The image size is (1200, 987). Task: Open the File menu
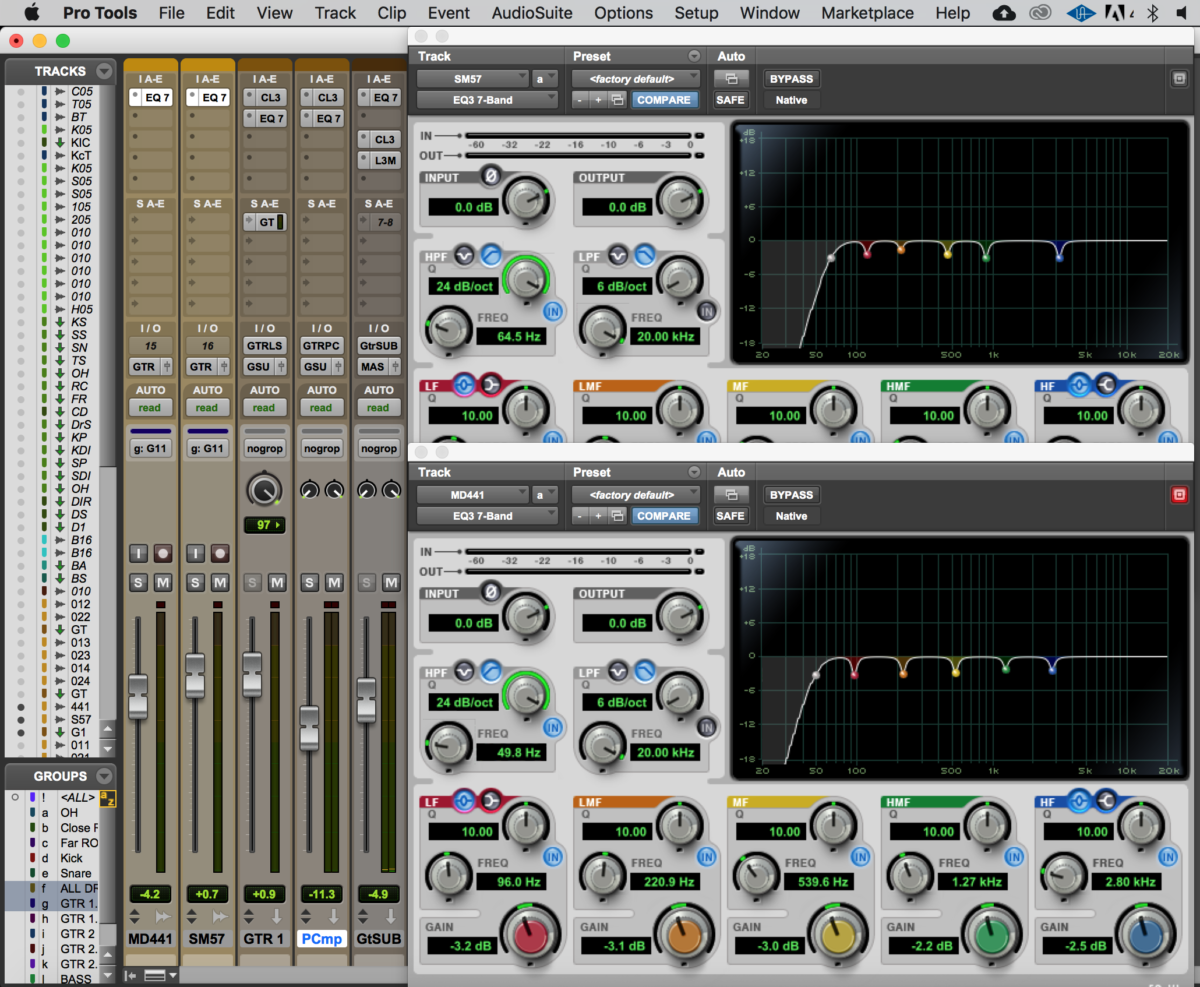tap(172, 13)
